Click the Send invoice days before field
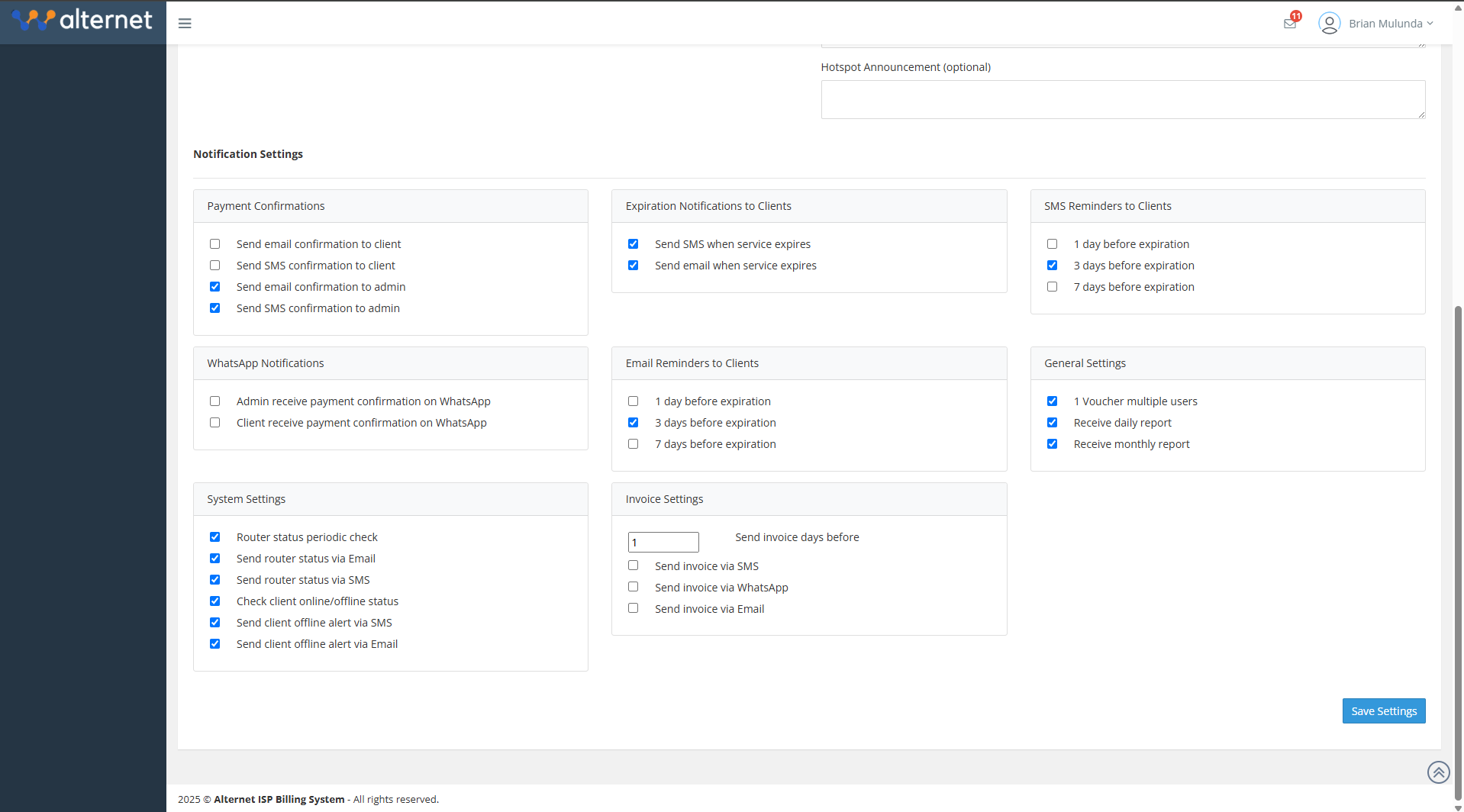The height and width of the screenshot is (812, 1464). coord(663,543)
